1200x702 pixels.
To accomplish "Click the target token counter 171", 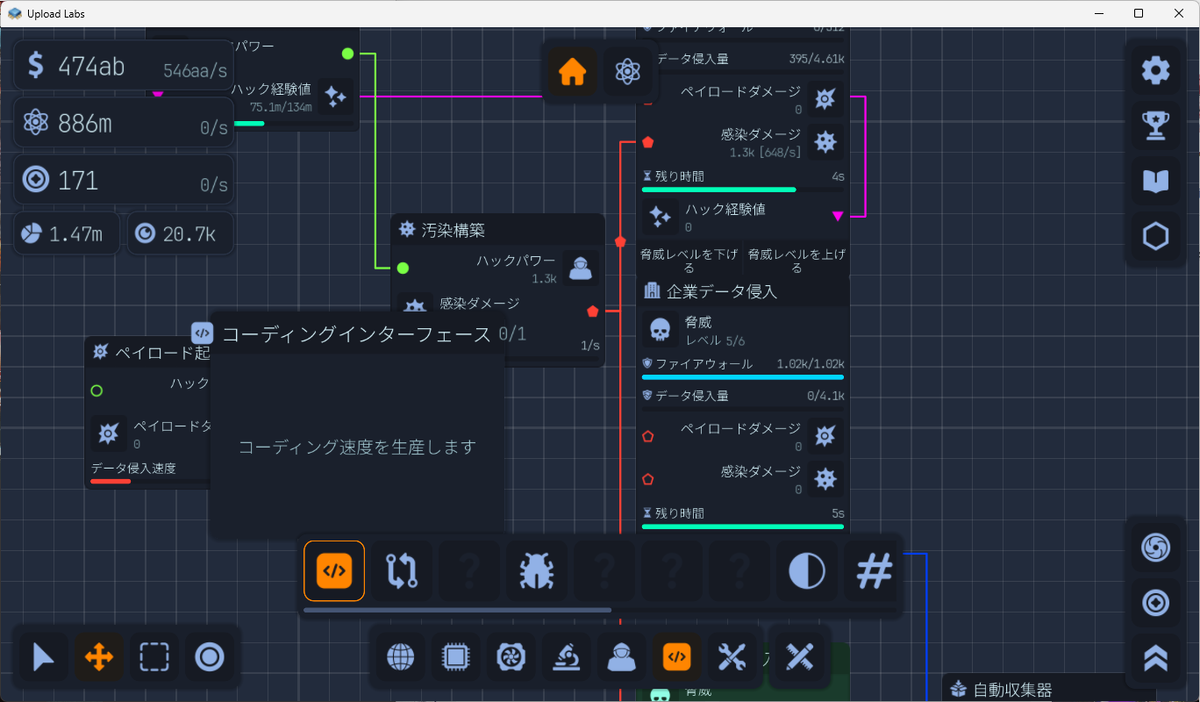I will (125, 180).
